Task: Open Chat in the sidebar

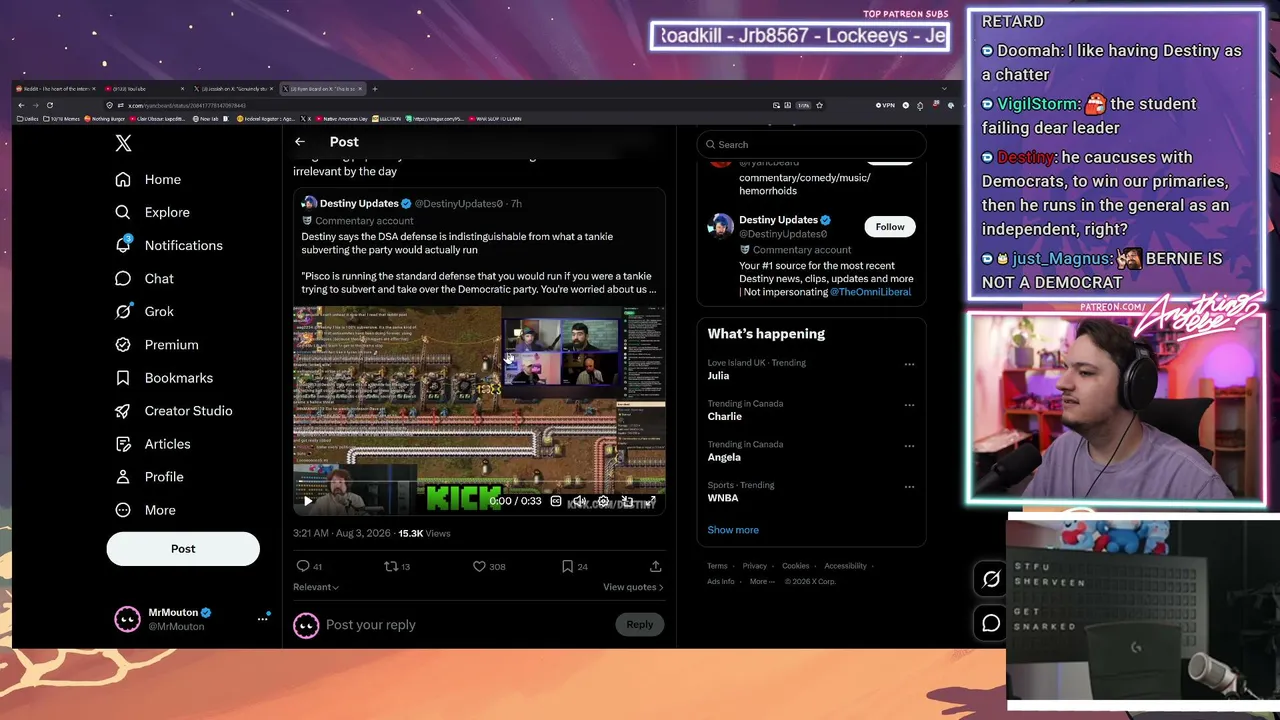Action: pos(144,279)
